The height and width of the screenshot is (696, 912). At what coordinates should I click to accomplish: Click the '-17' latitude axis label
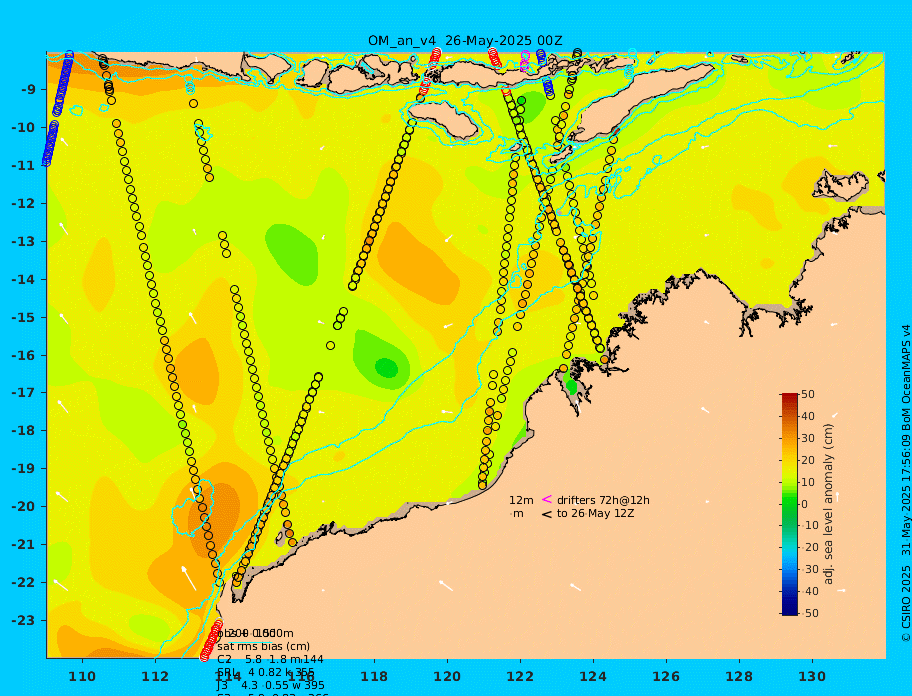pyautogui.click(x=24, y=392)
